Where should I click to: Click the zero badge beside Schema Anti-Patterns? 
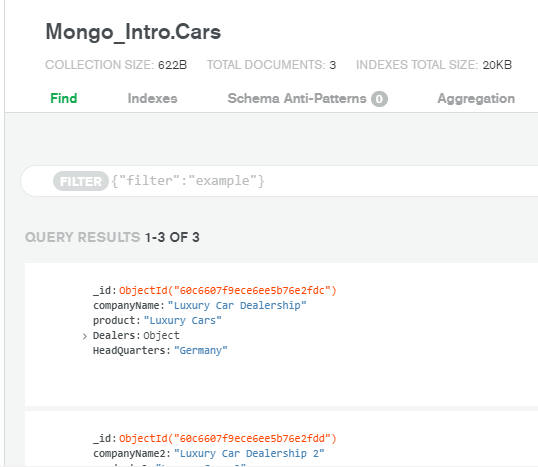click(x=379, y=99)
